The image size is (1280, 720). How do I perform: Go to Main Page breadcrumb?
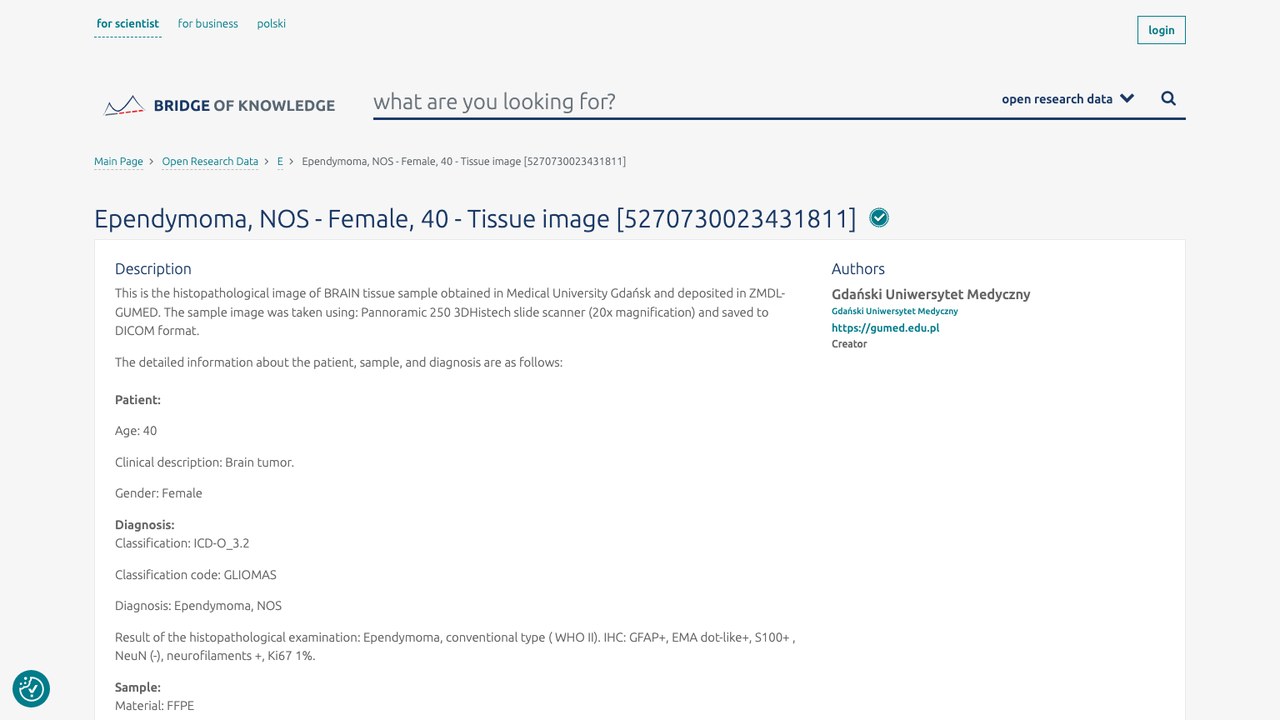tap(119, 161)
